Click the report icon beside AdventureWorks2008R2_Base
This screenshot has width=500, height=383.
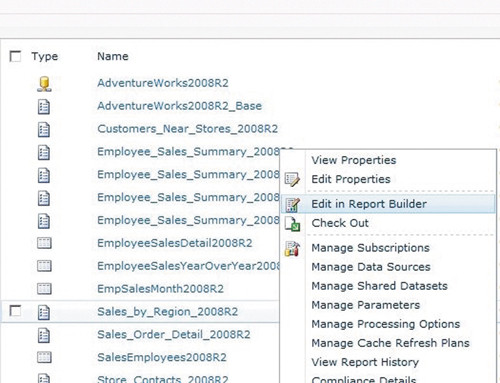tap(44, 107)
